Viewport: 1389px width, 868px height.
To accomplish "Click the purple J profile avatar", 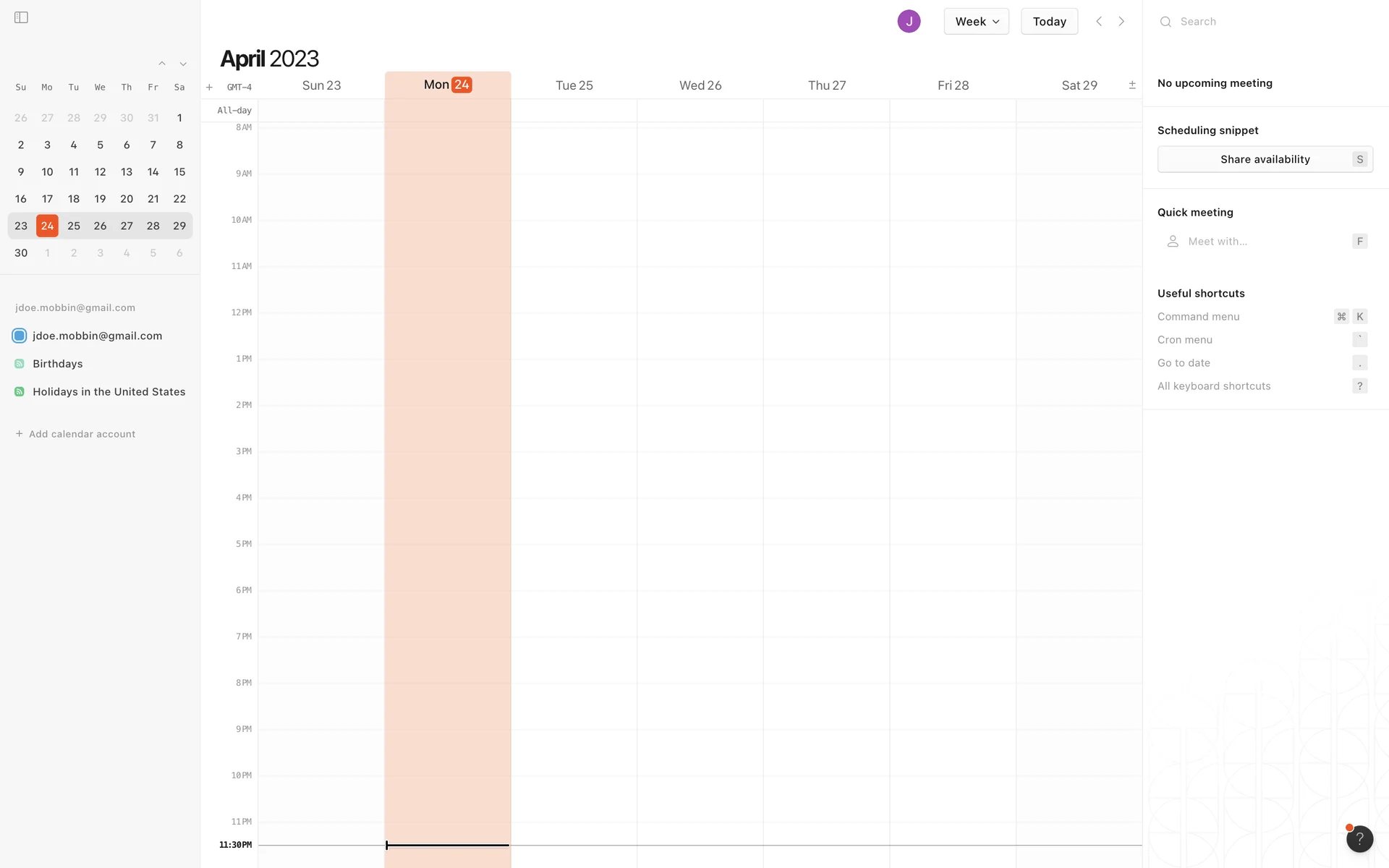I will (909, 22).
